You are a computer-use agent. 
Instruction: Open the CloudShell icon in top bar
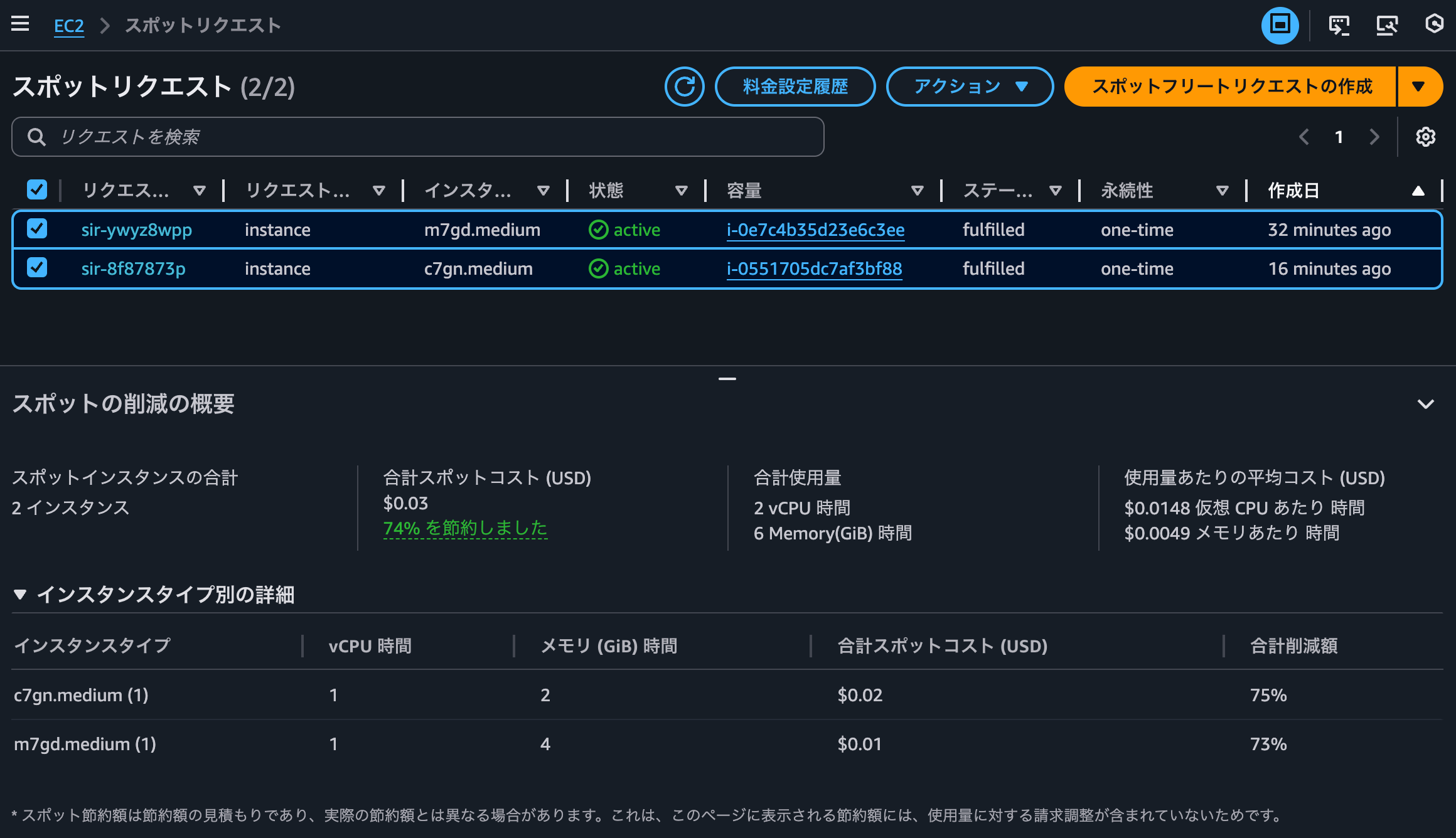pos(1339,25)
